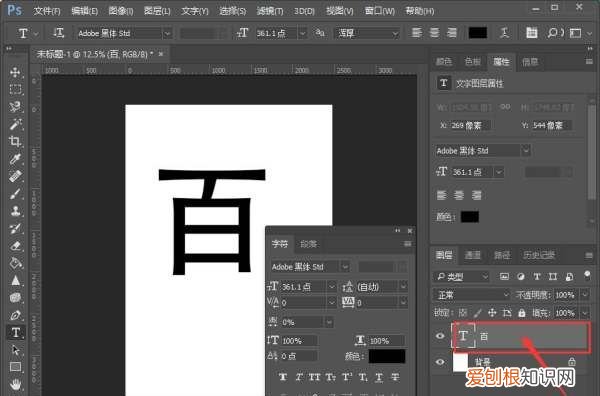Viewport: 600px width, 396px height.
Task: Open the Character panel options menu
Action: (408, 244)
